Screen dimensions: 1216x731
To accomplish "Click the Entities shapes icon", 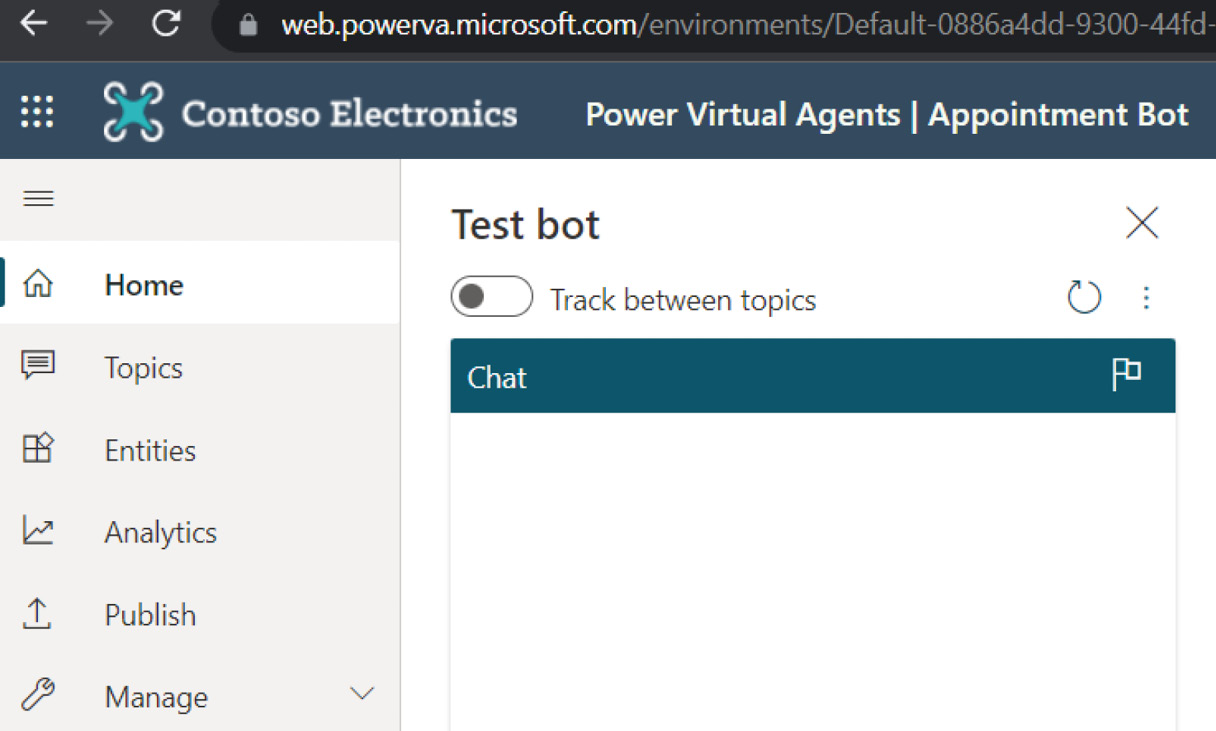I will (38, 448).
